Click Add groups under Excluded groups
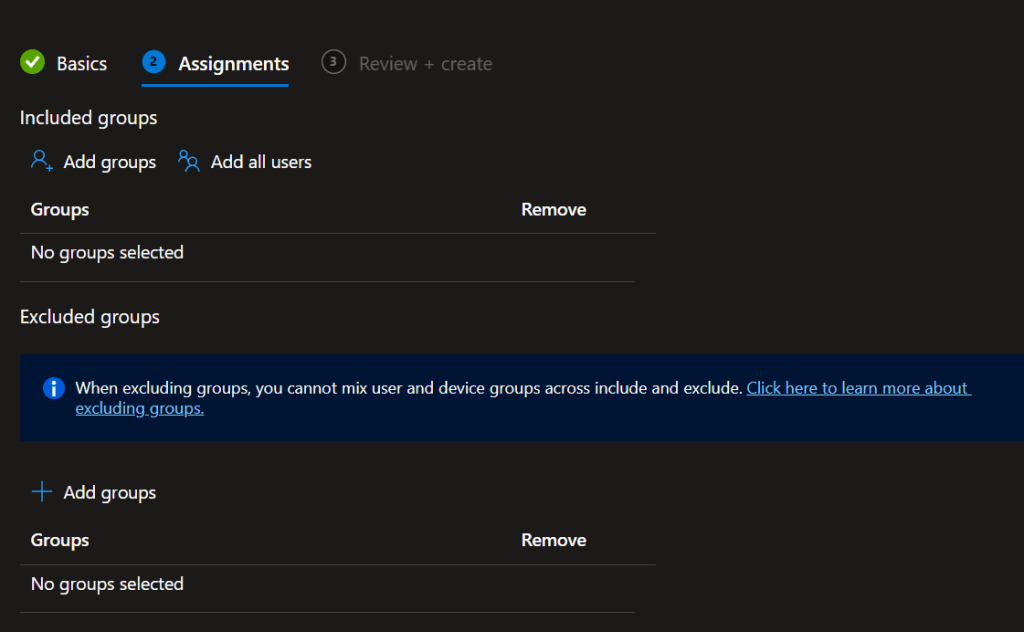The width and height of the screenshot is (1024, 632). pyautogui.click(x=109, y=492)
